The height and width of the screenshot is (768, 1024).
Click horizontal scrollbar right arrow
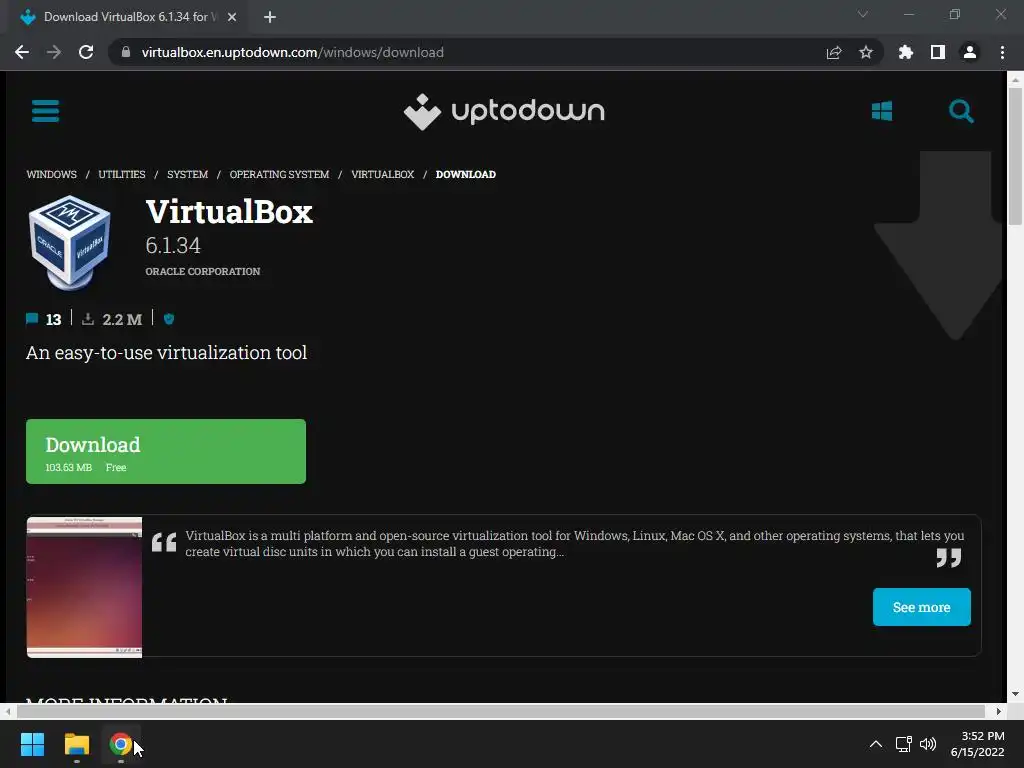pos(999,711)
